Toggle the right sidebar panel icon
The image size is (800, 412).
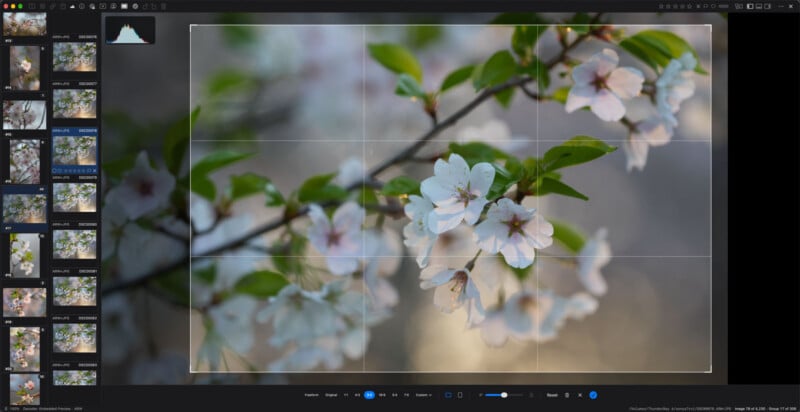coord(767,6)
